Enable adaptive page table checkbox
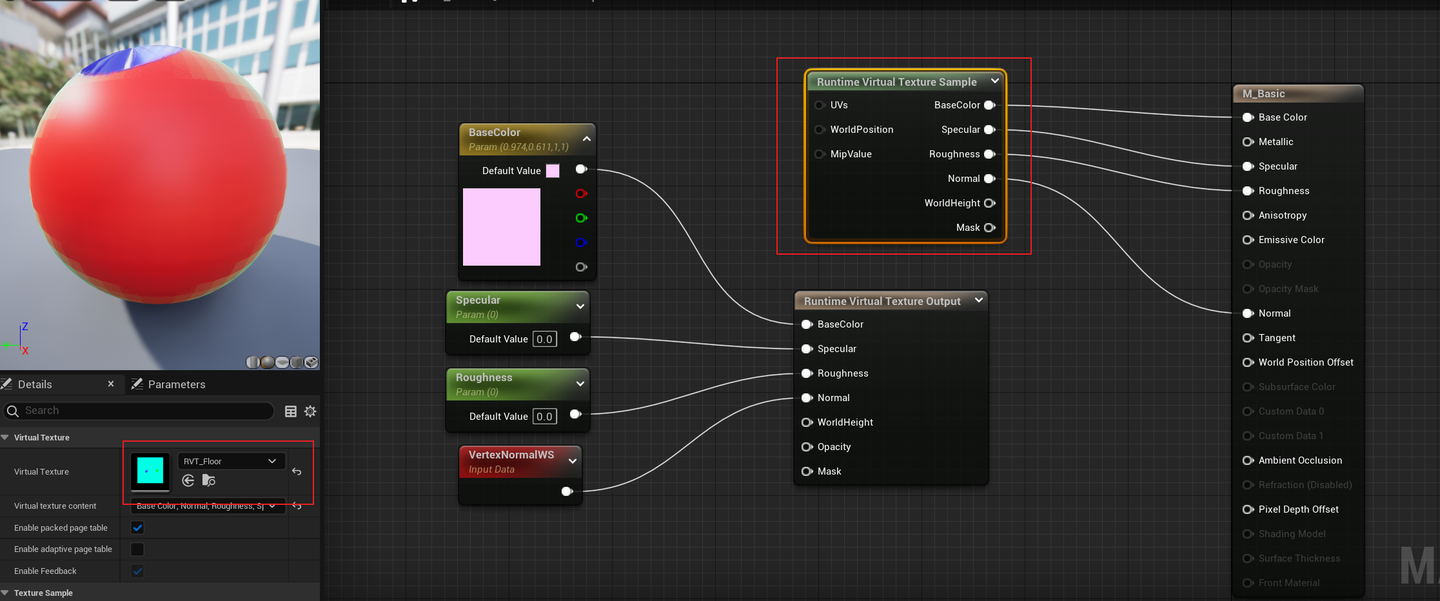This screenshot has width=1440, height=601. tap(138, 549)
